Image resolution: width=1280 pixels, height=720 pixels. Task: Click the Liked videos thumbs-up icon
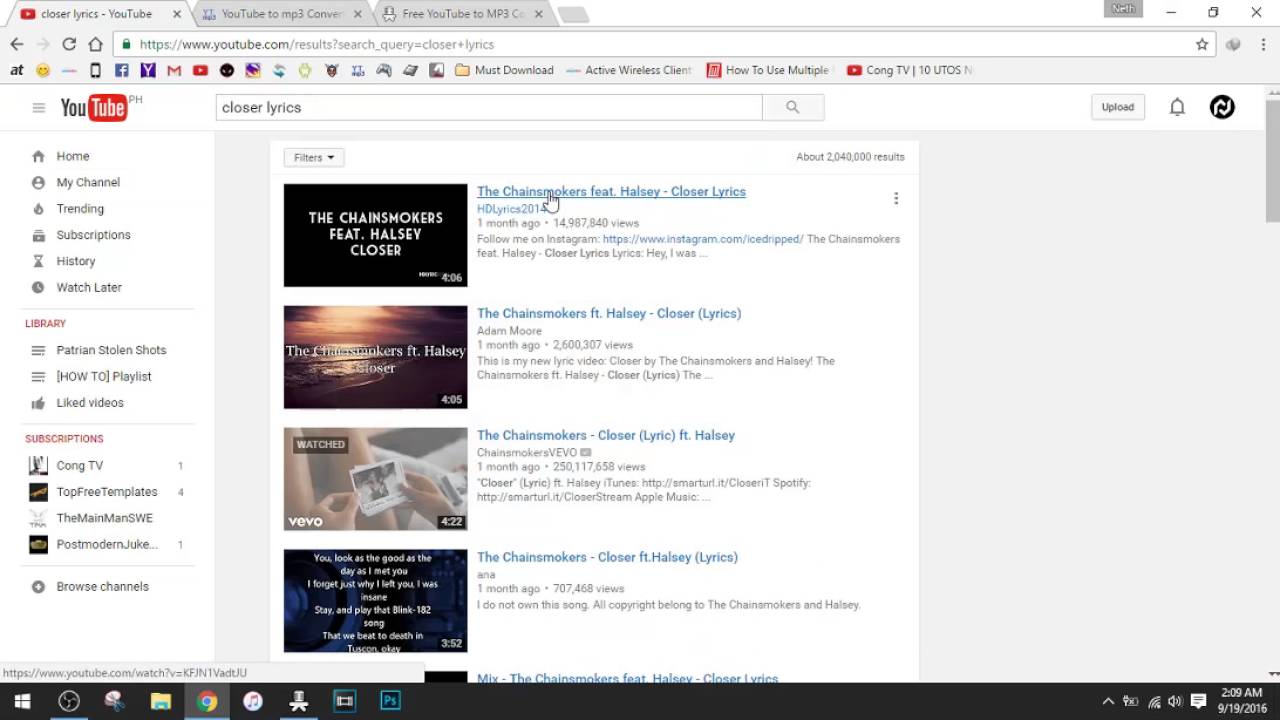[x=38, y=403]
